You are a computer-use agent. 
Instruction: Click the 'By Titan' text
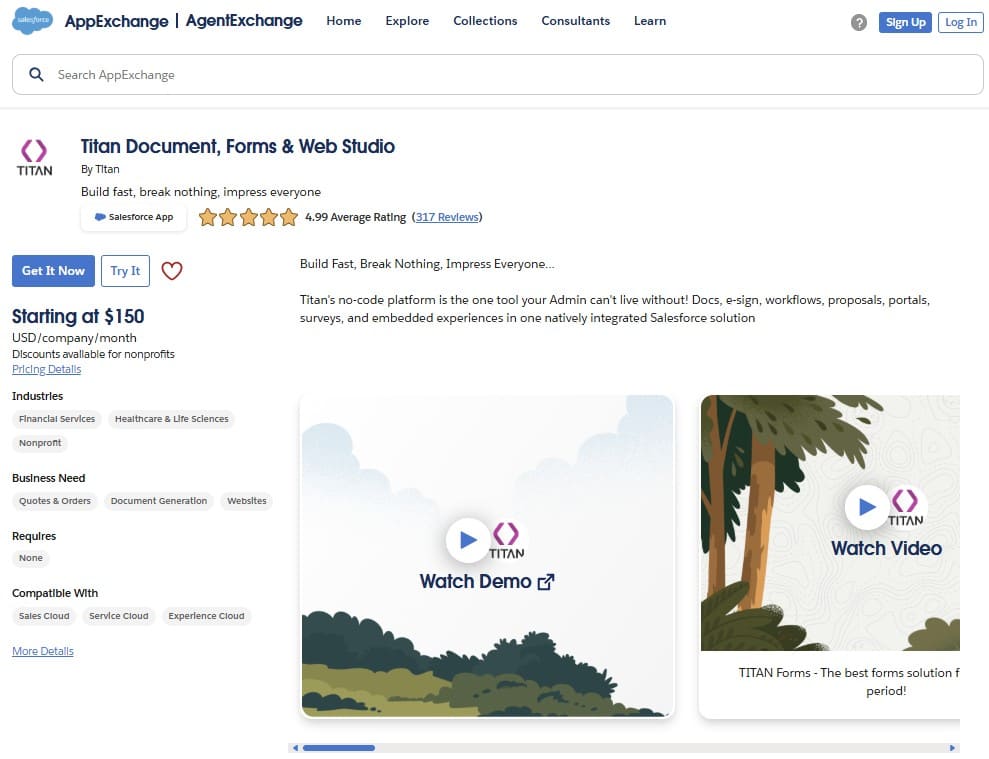tap(100, 169)
